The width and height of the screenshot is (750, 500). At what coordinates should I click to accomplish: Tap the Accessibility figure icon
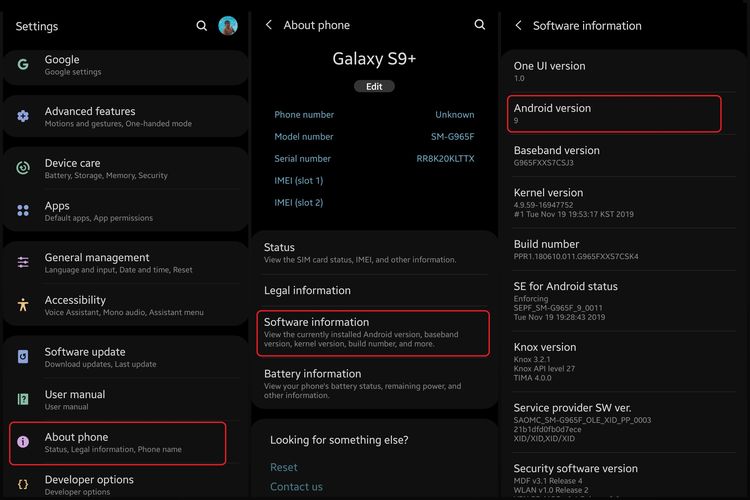(23, 305)
